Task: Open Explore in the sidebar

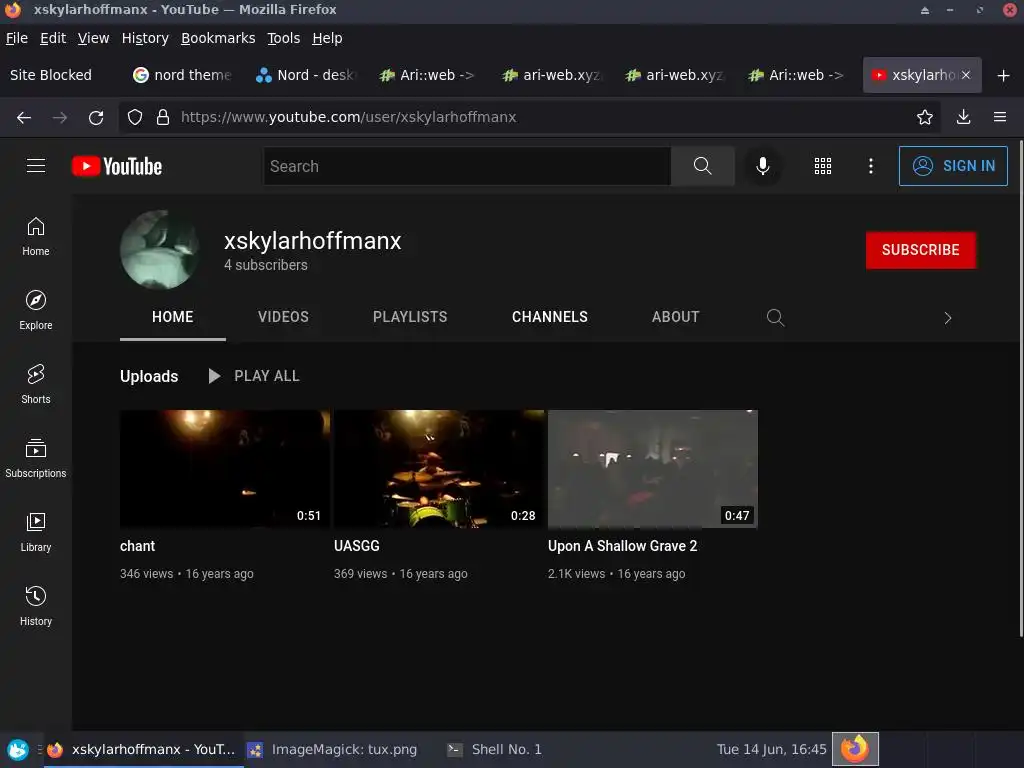Action: point(36,310)
